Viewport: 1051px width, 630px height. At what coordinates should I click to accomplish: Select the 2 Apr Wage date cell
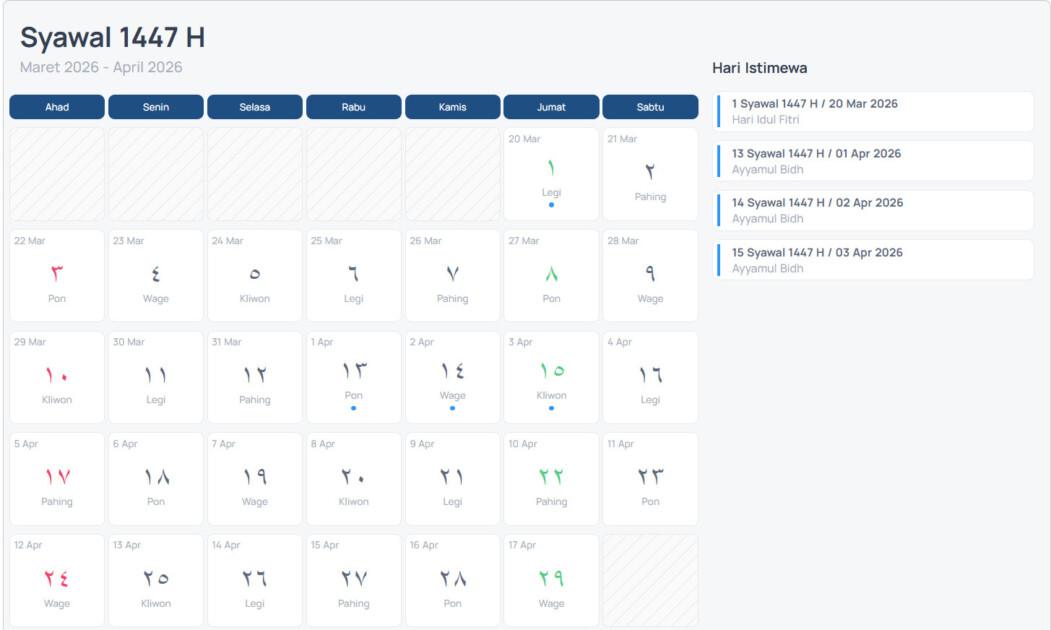[x=452, y=377]
